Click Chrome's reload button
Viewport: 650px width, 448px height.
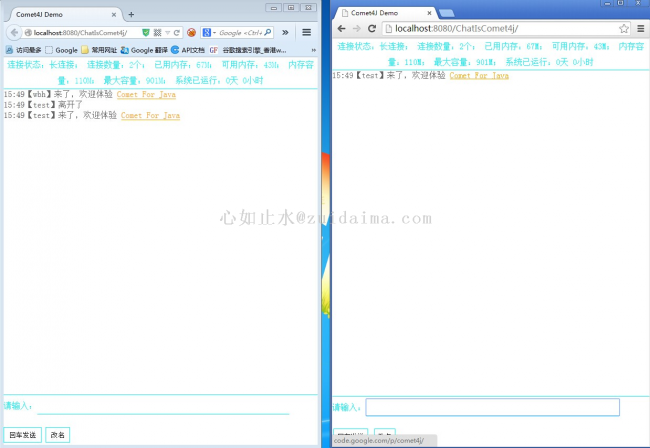371,29
